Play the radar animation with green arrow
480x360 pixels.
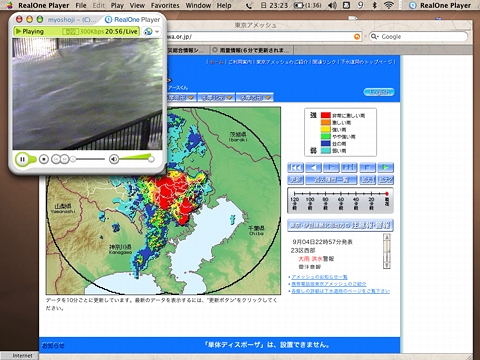[x=385, y=167]
